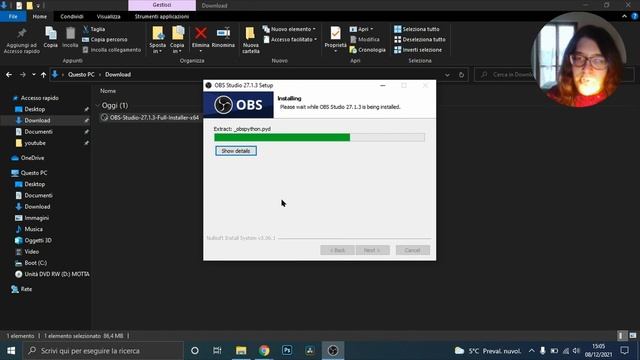Click Deseleziona tutto
Image resolution: width=640 pixels, height=360 pixels.
click(x=420, y=40)
